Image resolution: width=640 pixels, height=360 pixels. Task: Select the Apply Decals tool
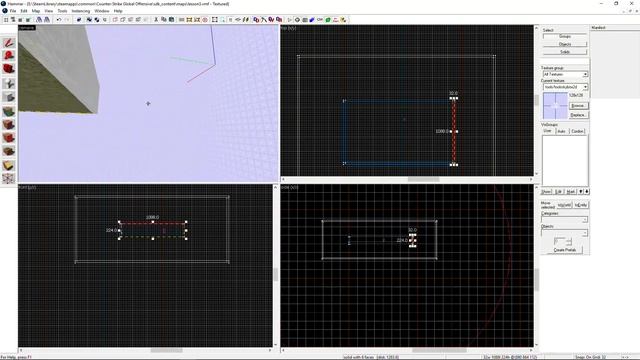[x=9, y=138]
